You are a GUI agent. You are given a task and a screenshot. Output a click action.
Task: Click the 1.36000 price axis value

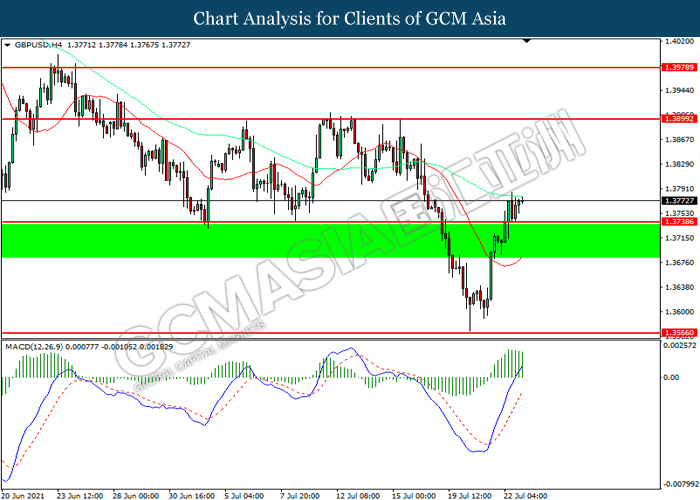(679, 312)
